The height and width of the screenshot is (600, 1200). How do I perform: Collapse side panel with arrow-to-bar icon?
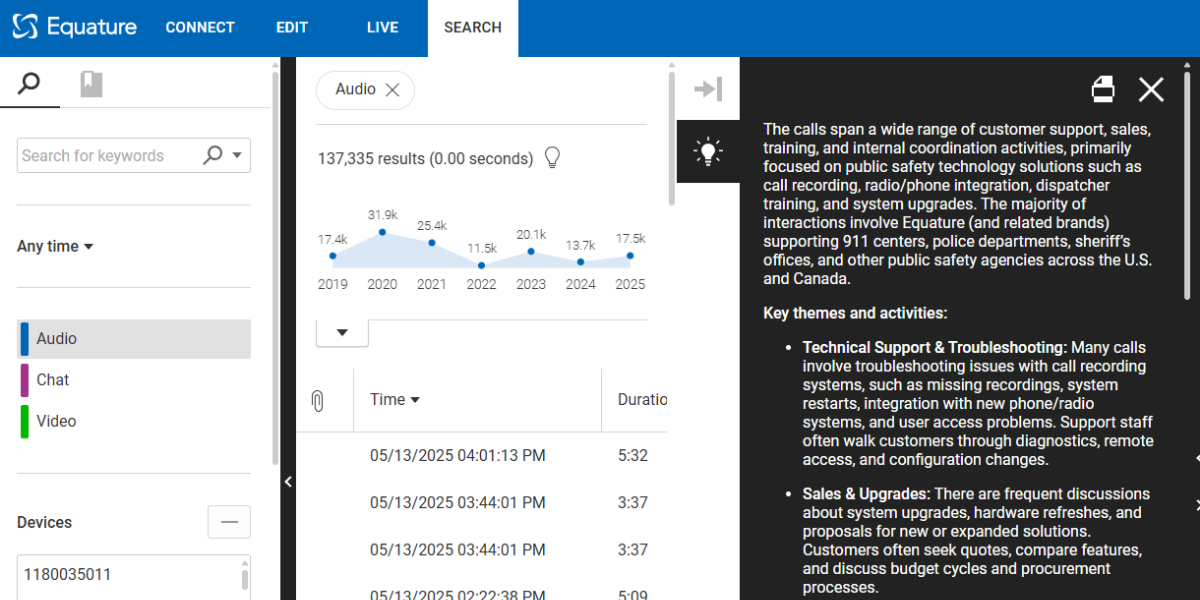[x=708, y=89]
